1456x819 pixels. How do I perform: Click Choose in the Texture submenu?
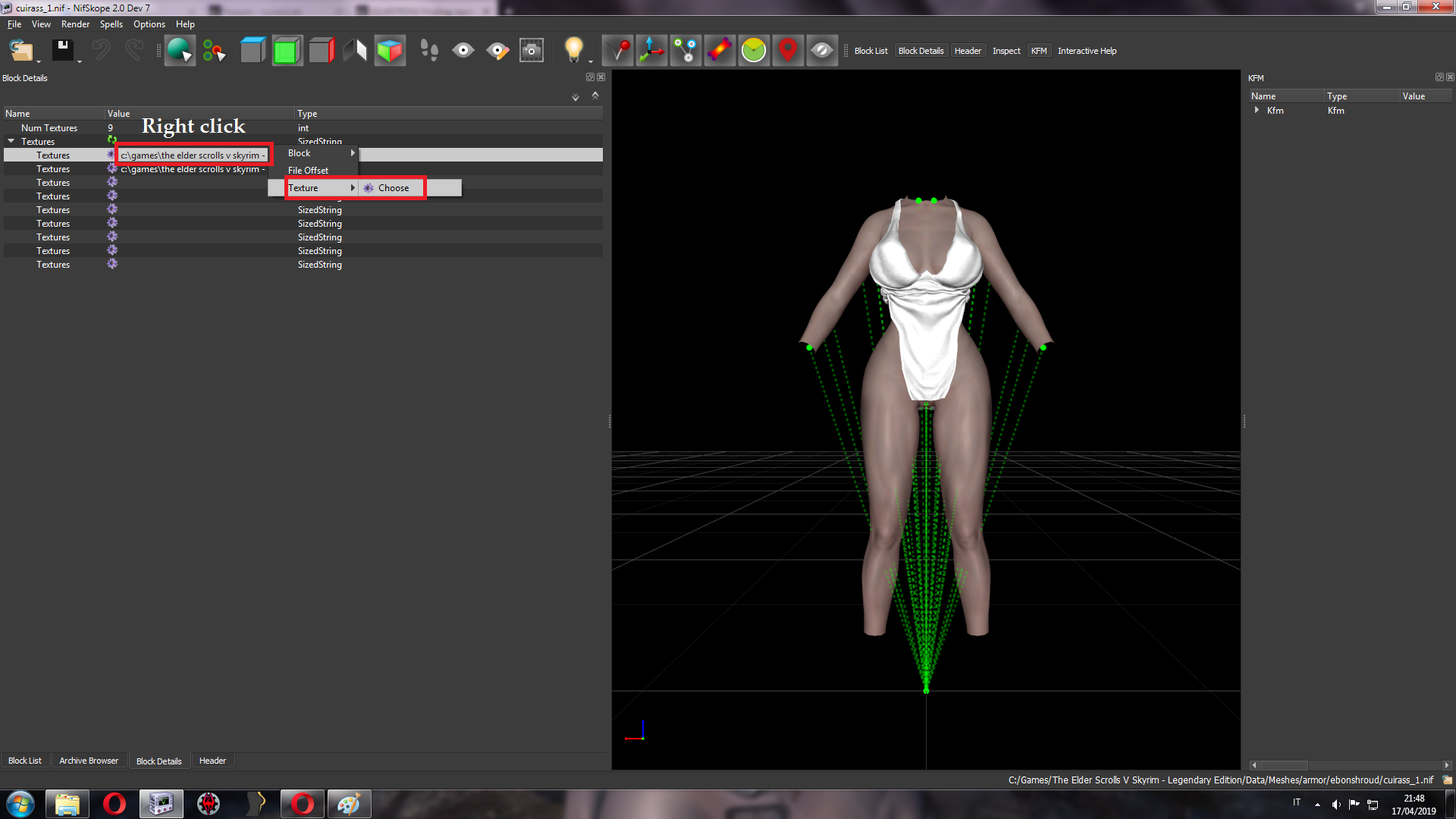[393, 188]
